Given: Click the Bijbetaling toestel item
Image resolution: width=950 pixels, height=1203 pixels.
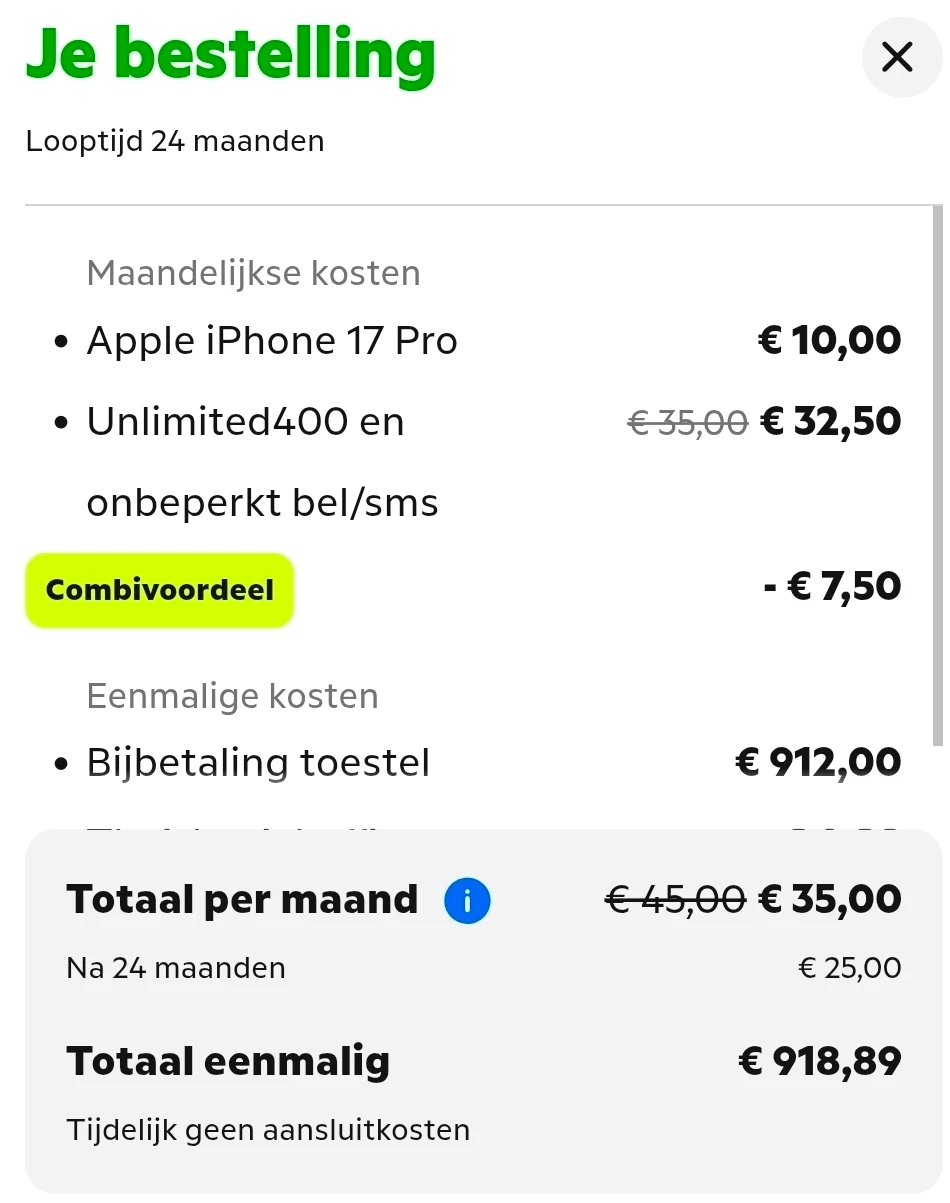Looking at the screenshot, I should click(x=258, y=763).
